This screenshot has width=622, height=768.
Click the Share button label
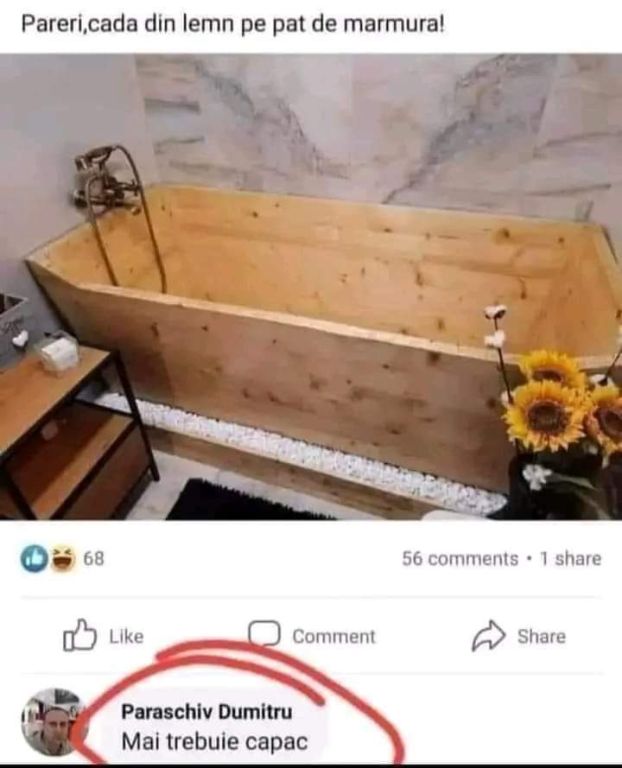541,636
